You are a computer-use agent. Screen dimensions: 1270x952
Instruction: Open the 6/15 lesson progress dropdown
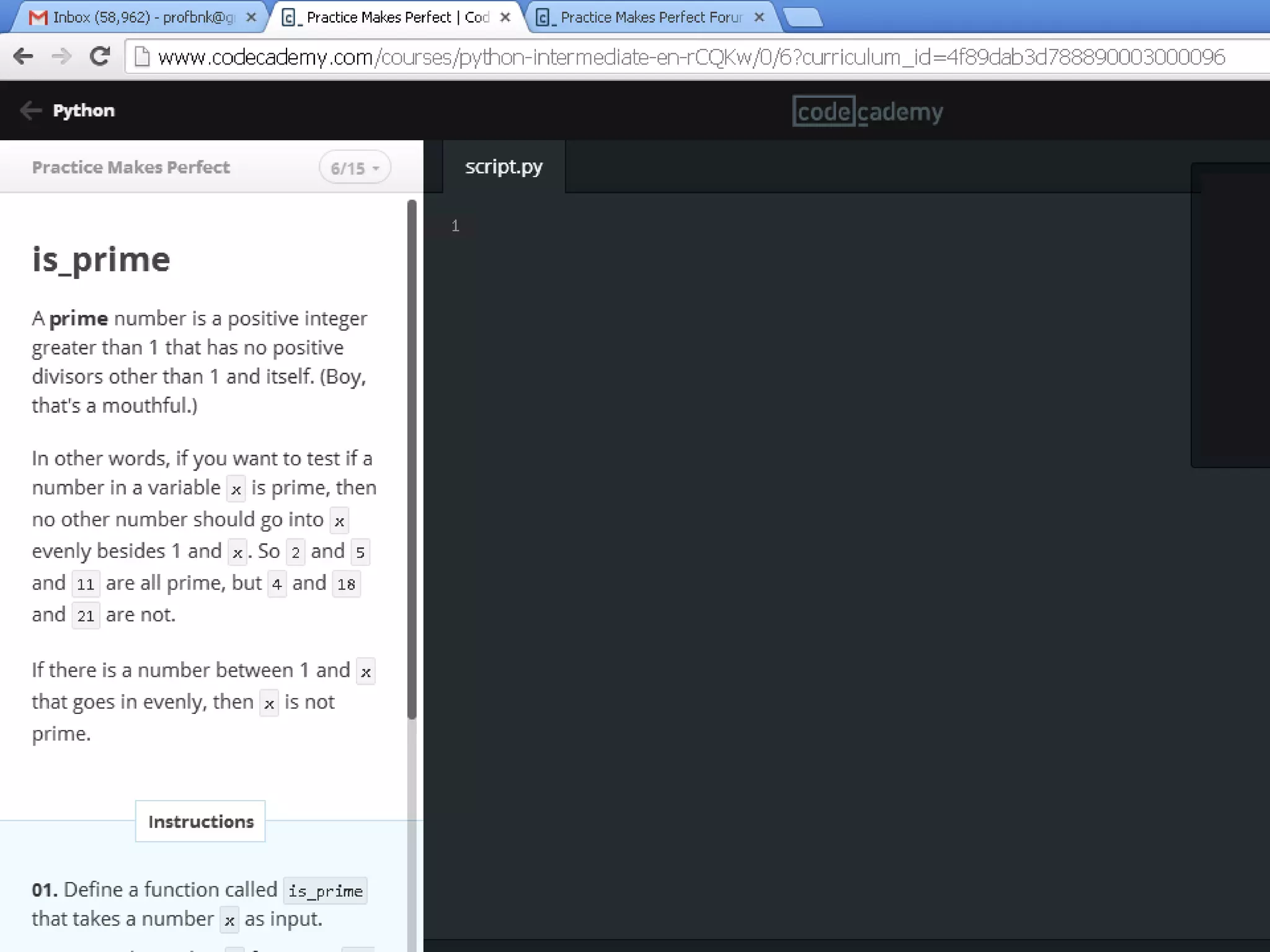click(x=355, y=167)
